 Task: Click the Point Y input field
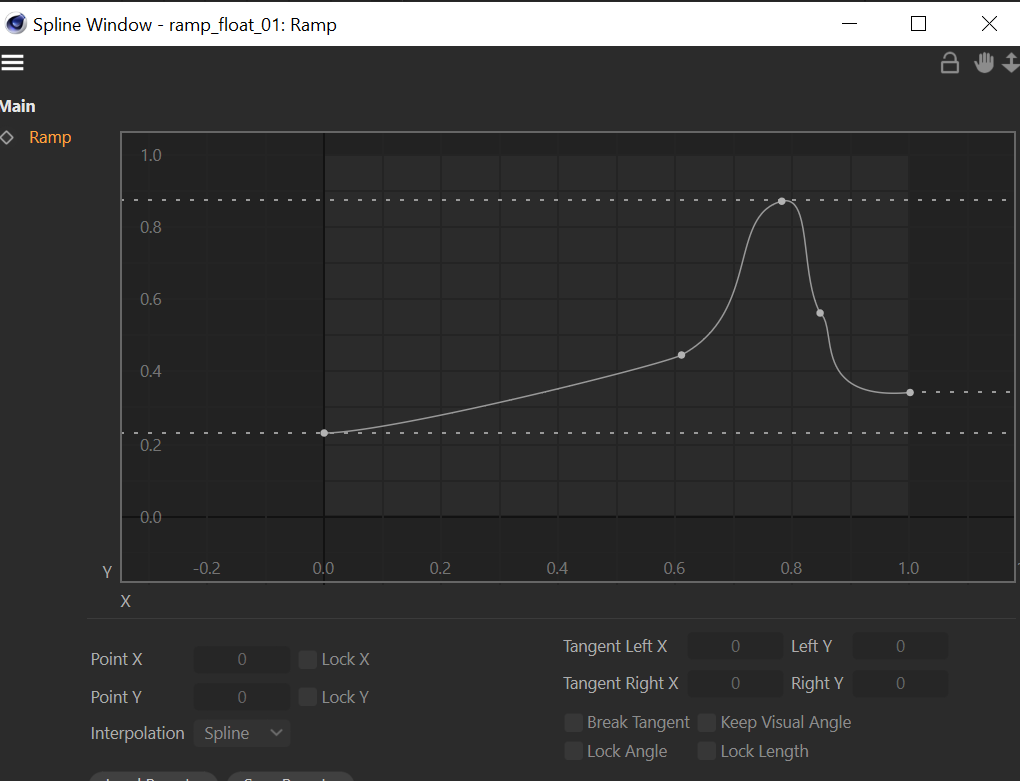[x=241, y=697]
